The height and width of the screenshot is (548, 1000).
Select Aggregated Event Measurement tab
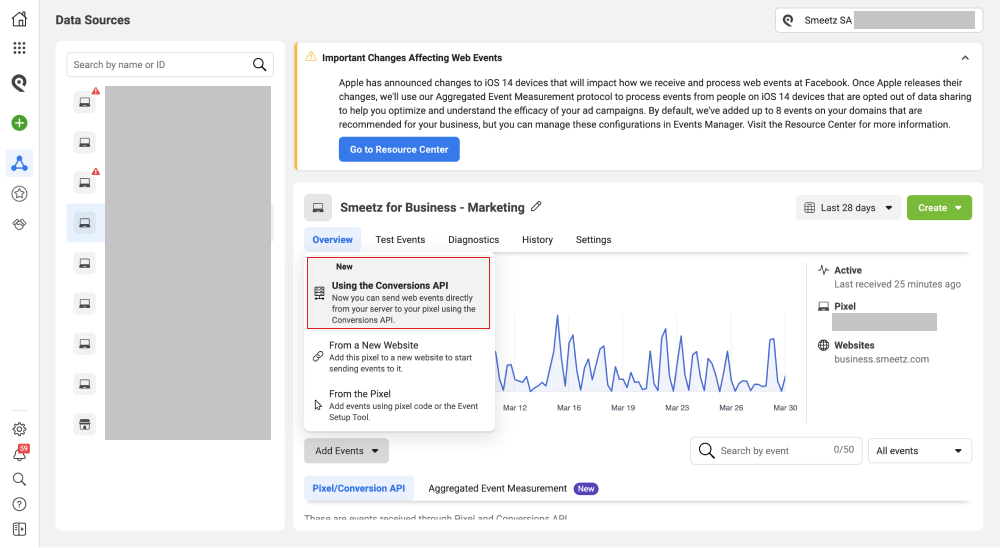coord(497,489)
